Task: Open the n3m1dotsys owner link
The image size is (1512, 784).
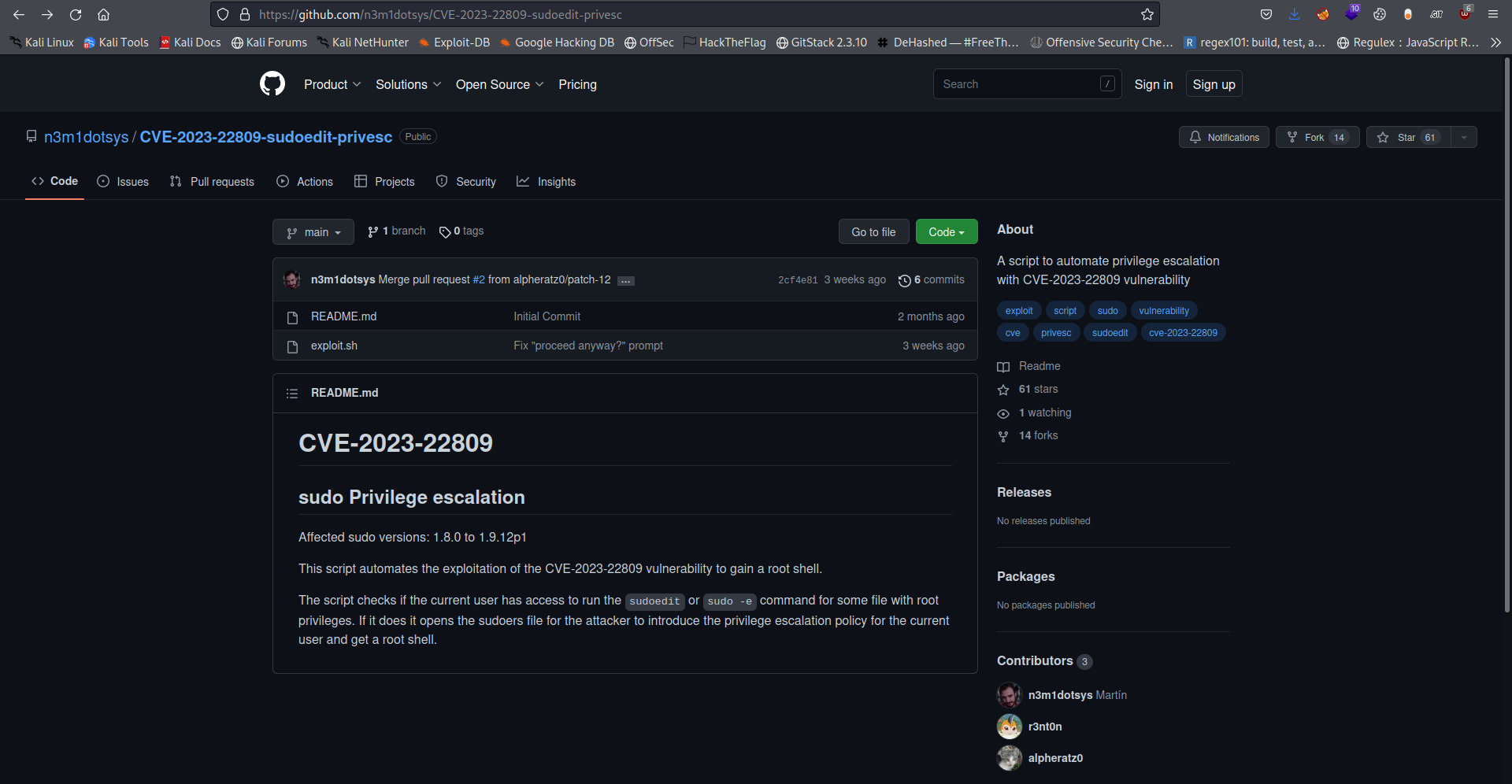Action: 86,137
